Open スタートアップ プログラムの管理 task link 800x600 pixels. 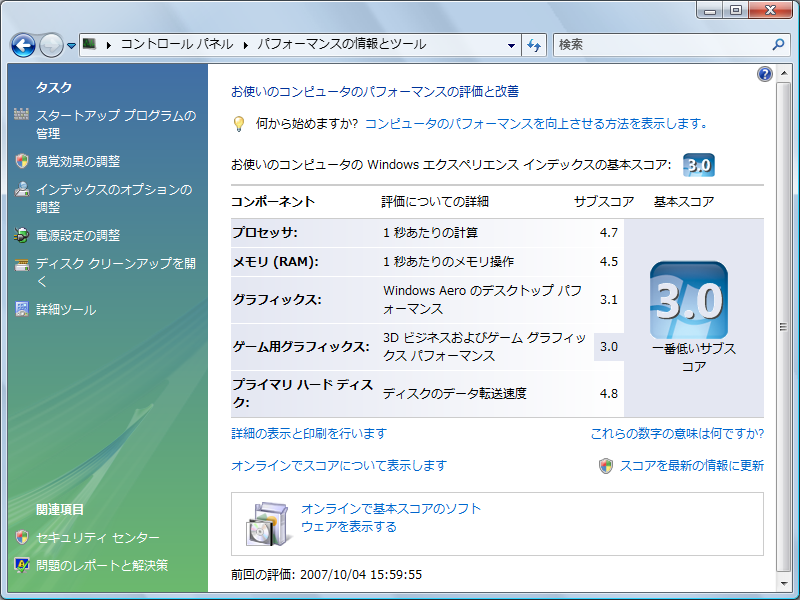[x=116, y=124]
